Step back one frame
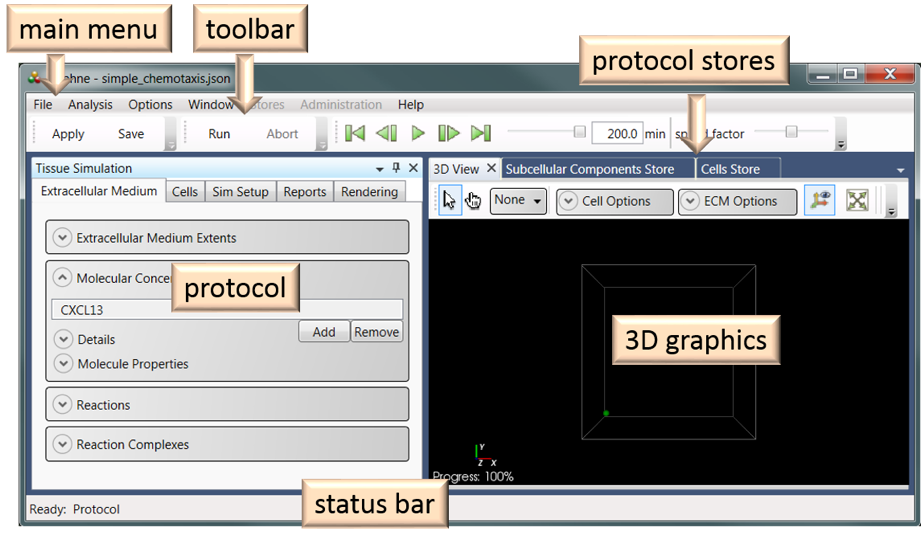Image resolution: width=921 pixels, height=540 pixels. click(386, 133)
